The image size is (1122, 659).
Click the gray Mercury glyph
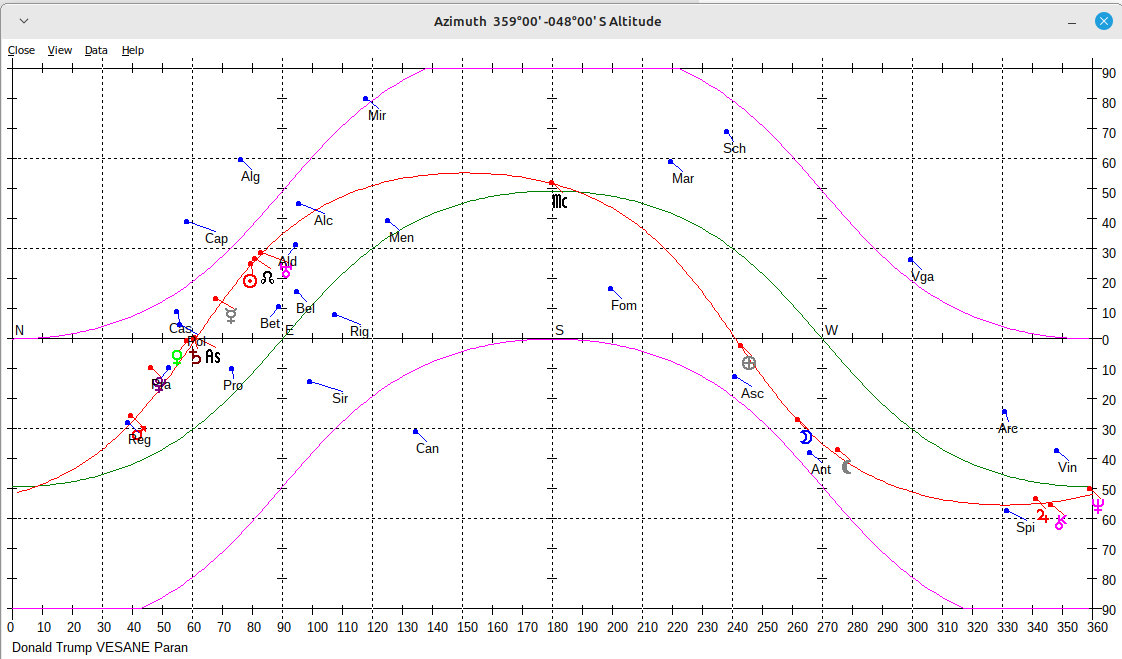[x=231, y=315]
